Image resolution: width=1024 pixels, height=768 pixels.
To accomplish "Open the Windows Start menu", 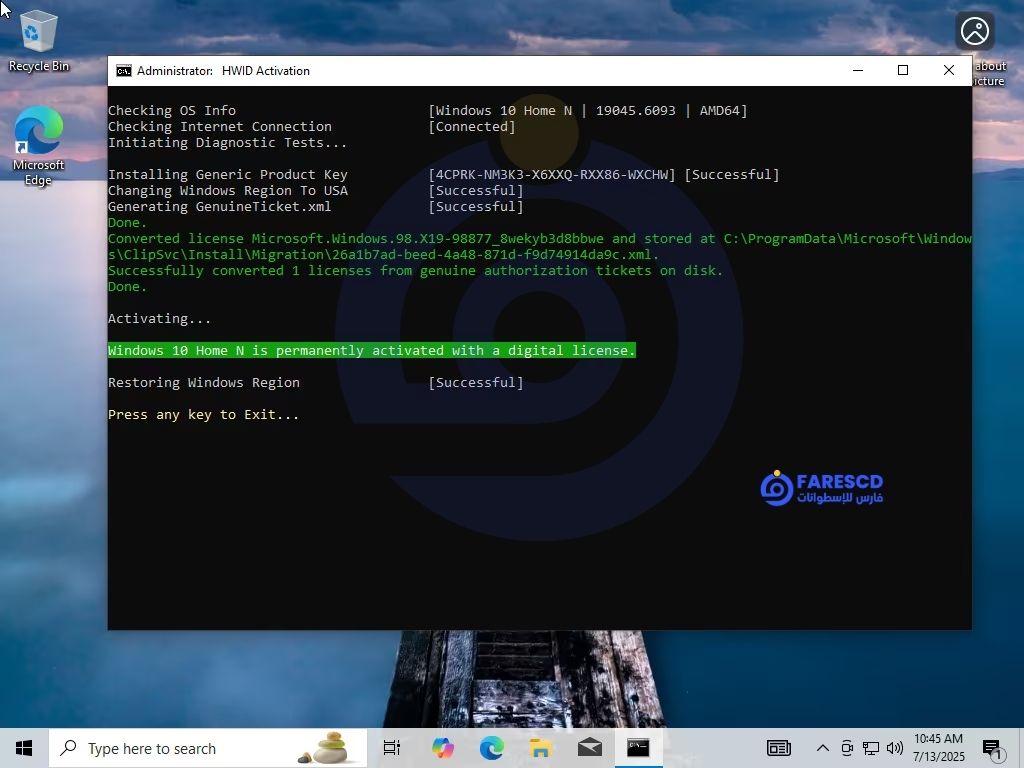I will point(24,748).
